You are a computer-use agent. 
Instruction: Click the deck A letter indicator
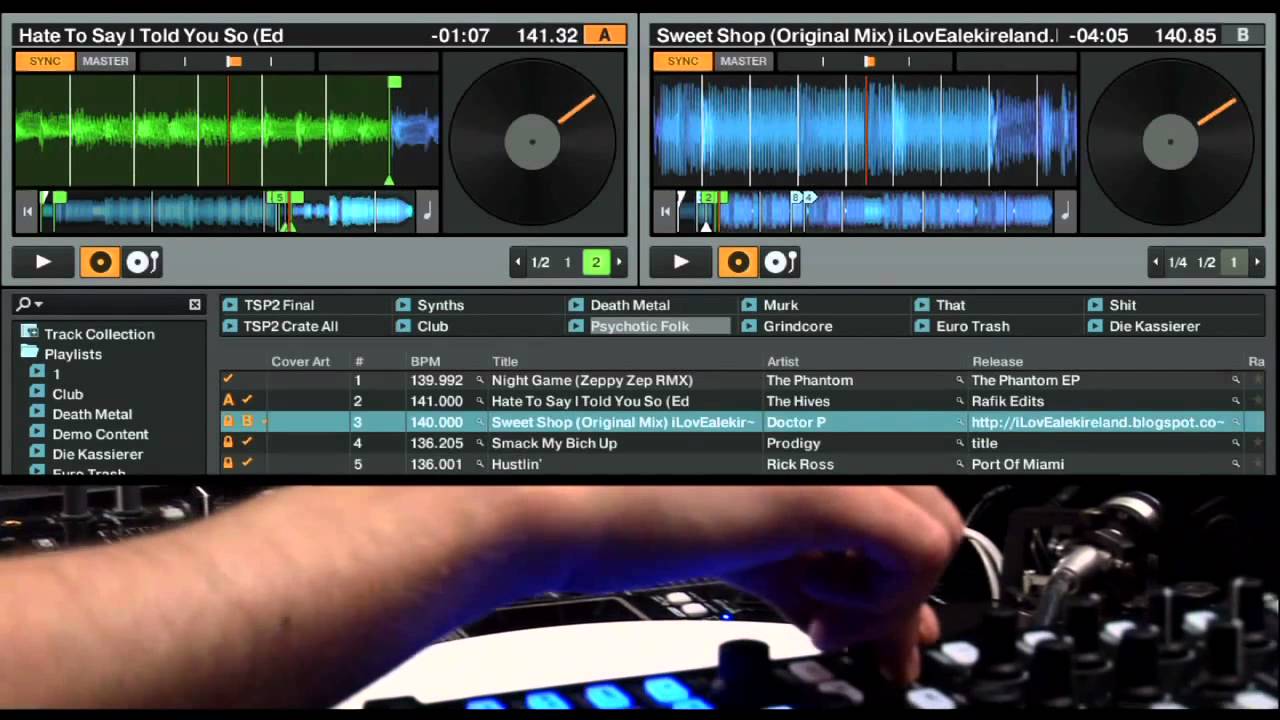[x=604, y=35]
